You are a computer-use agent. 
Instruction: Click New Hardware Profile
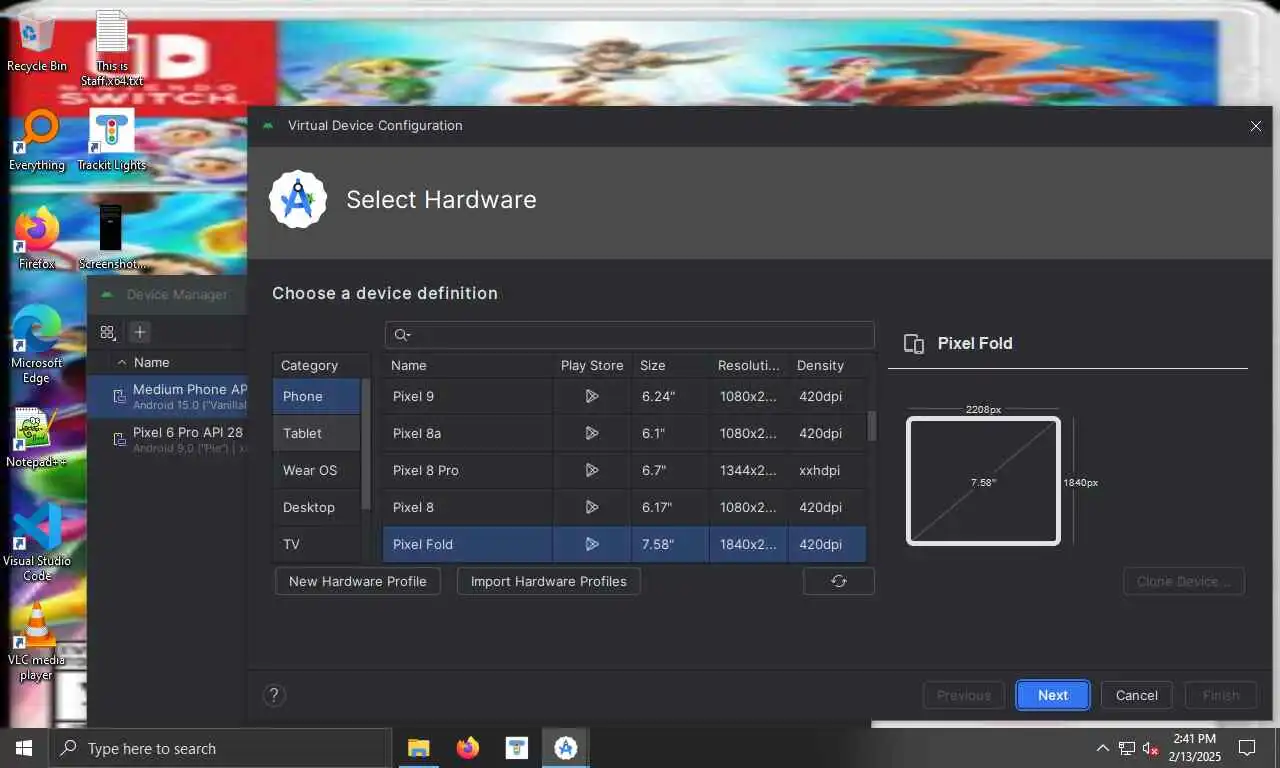point(358,581)
